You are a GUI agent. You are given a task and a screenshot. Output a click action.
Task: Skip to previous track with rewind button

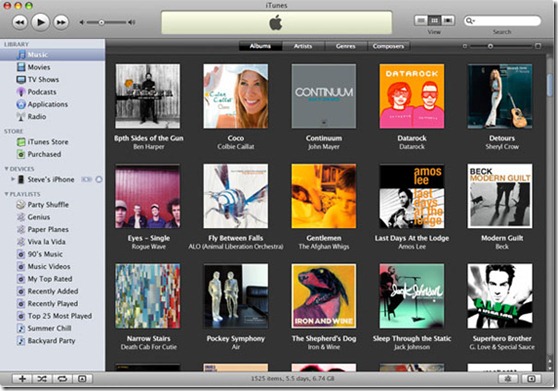click(20, 22)
